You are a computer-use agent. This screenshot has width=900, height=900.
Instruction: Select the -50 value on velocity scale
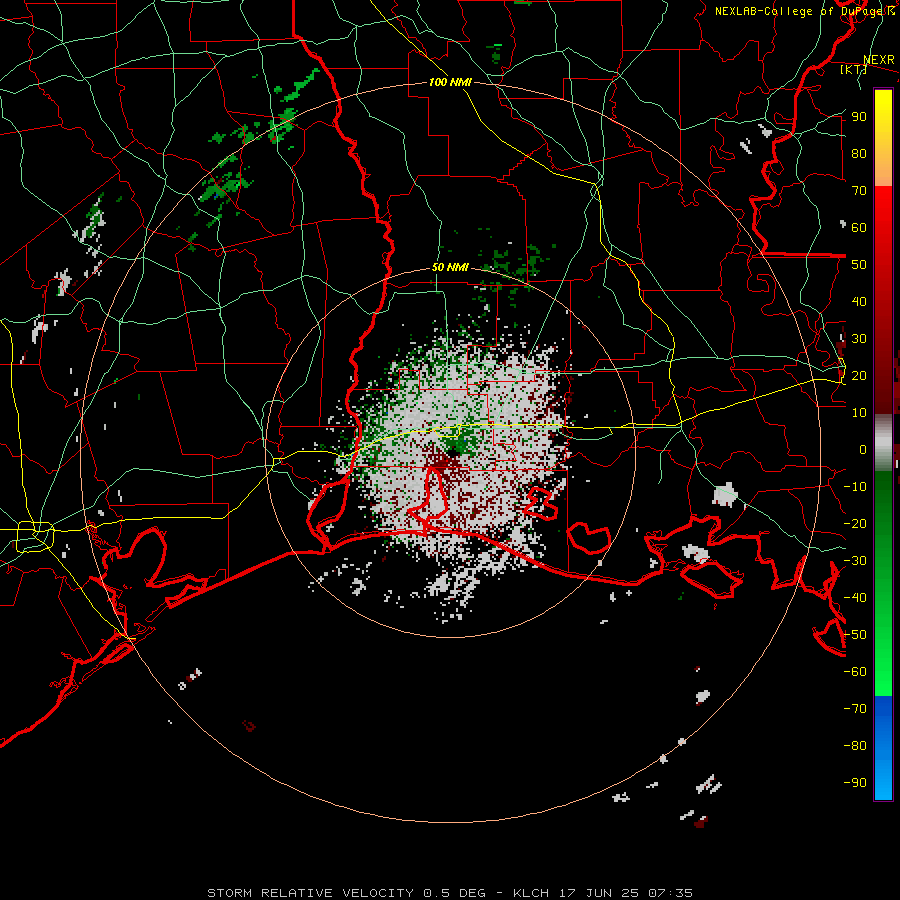(x=855, y=635)
